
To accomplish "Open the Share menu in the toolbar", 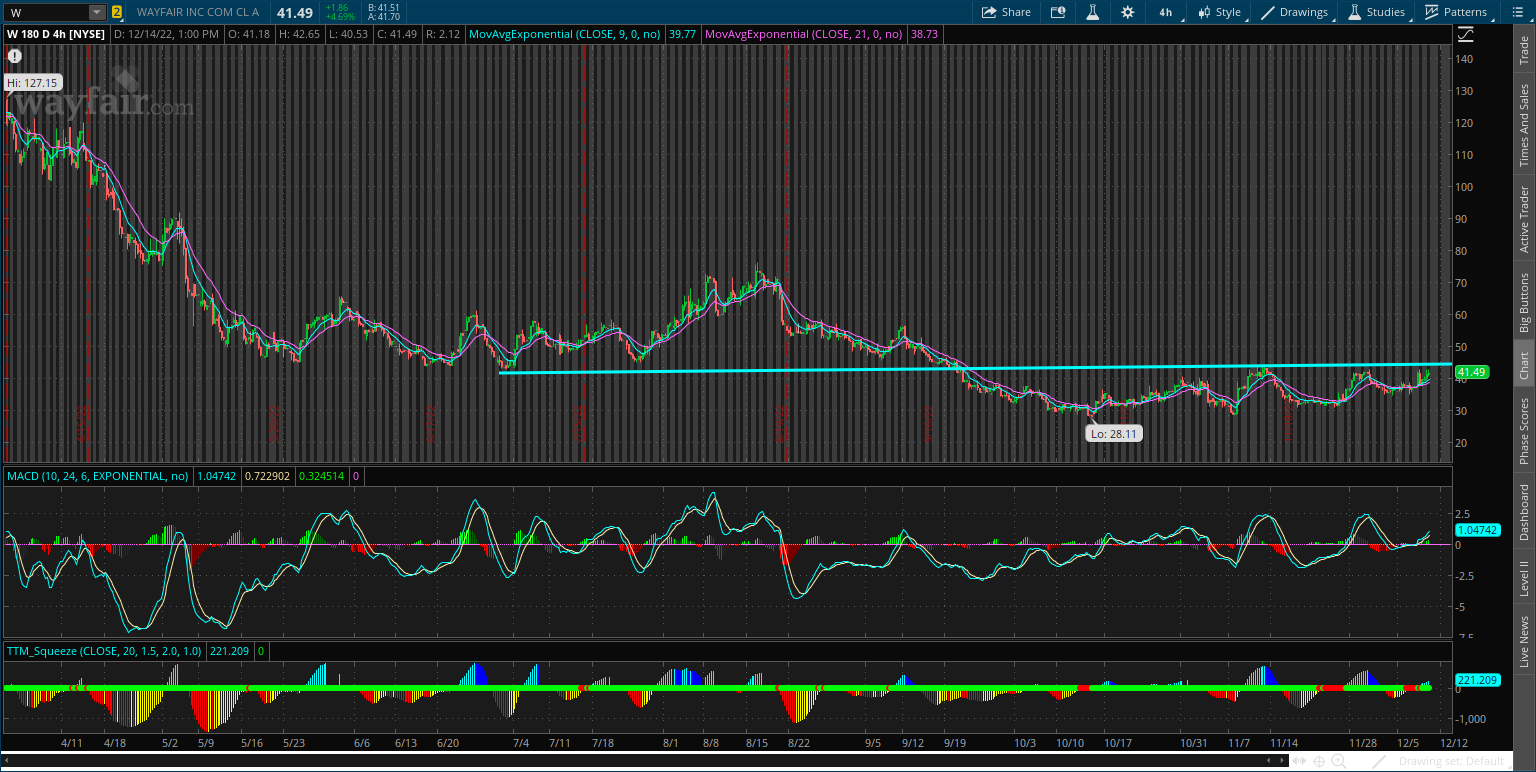I will click(x=1006, y=12).
